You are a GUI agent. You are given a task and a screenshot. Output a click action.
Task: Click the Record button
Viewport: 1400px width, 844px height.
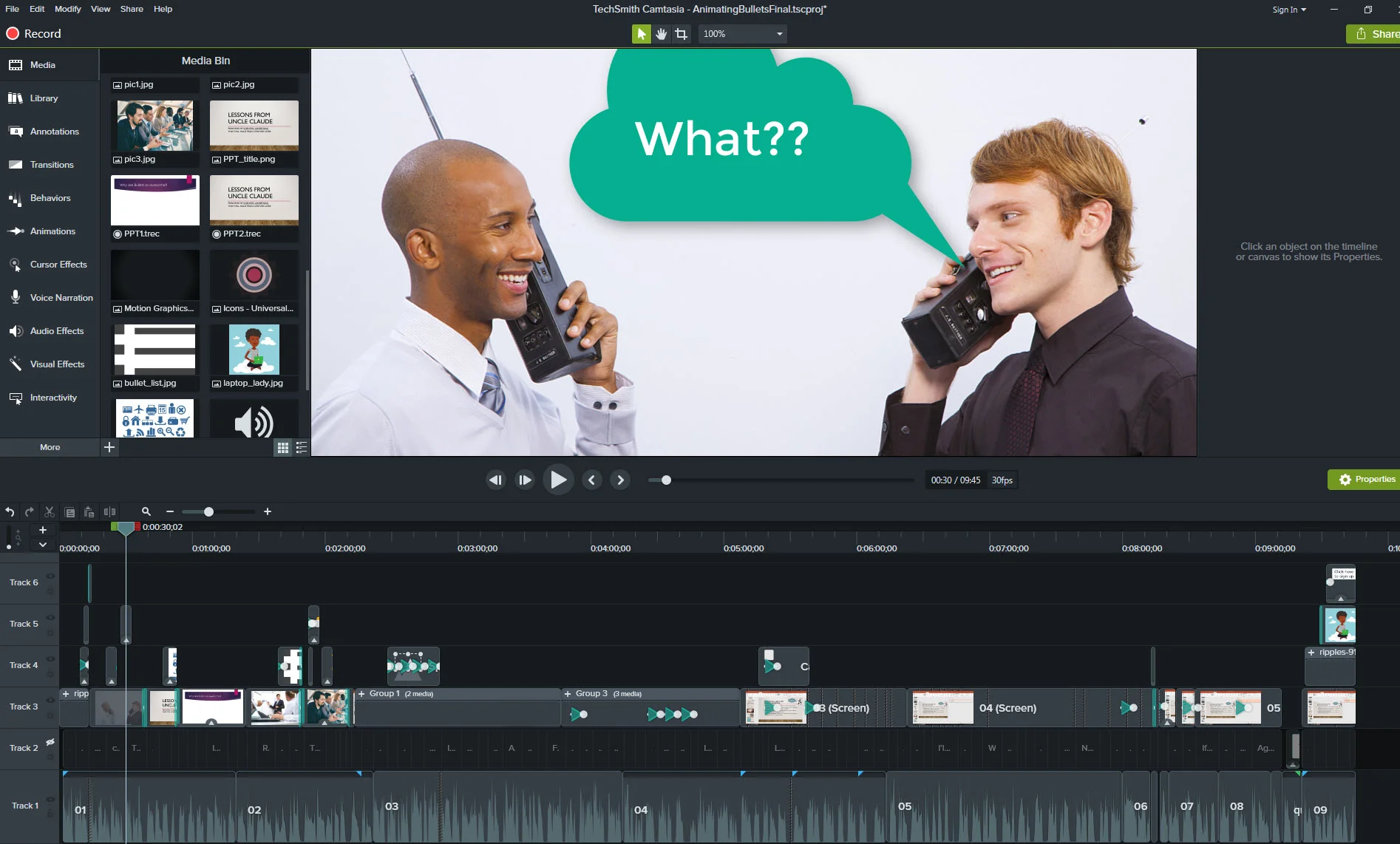coord(34,34)
